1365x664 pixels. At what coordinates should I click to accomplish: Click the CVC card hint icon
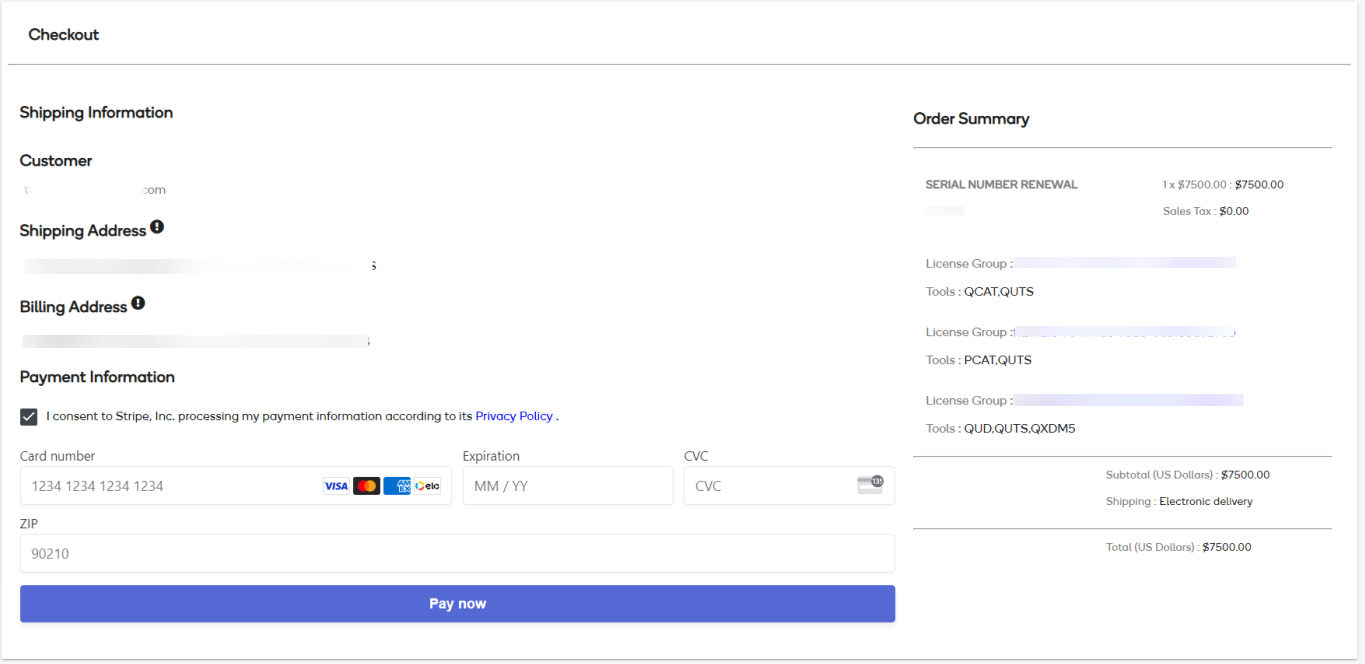(870, 485)
